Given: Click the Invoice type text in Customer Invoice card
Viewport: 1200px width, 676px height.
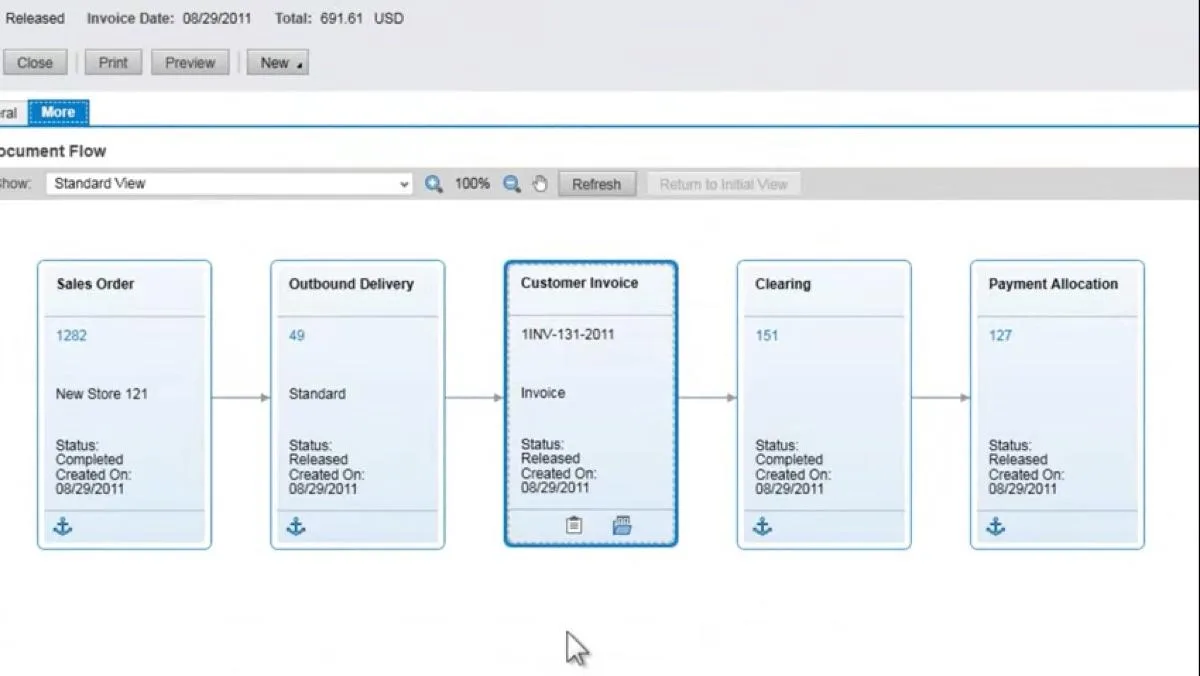Looking at the screenshot, I should [x=543, y=393].
